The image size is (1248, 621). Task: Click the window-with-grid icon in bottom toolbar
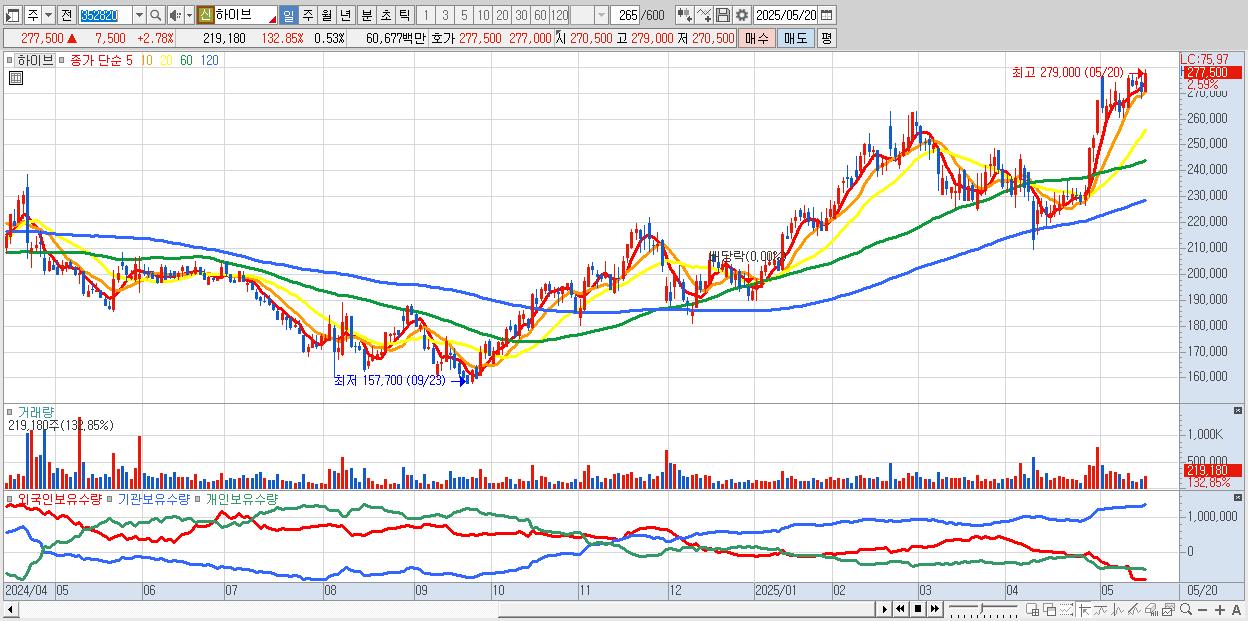tap(1032, 610)
